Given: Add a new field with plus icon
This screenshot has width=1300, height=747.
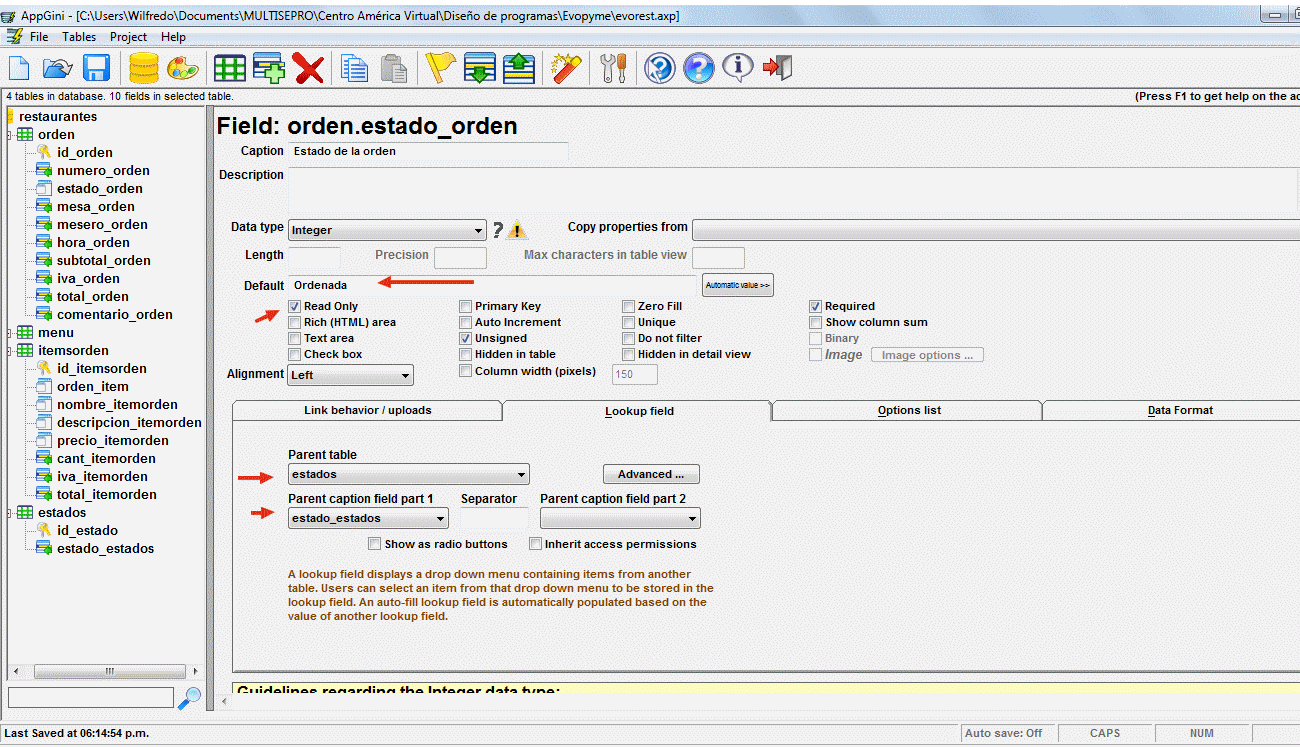Looking at the screenshot, I should point(269,68).
